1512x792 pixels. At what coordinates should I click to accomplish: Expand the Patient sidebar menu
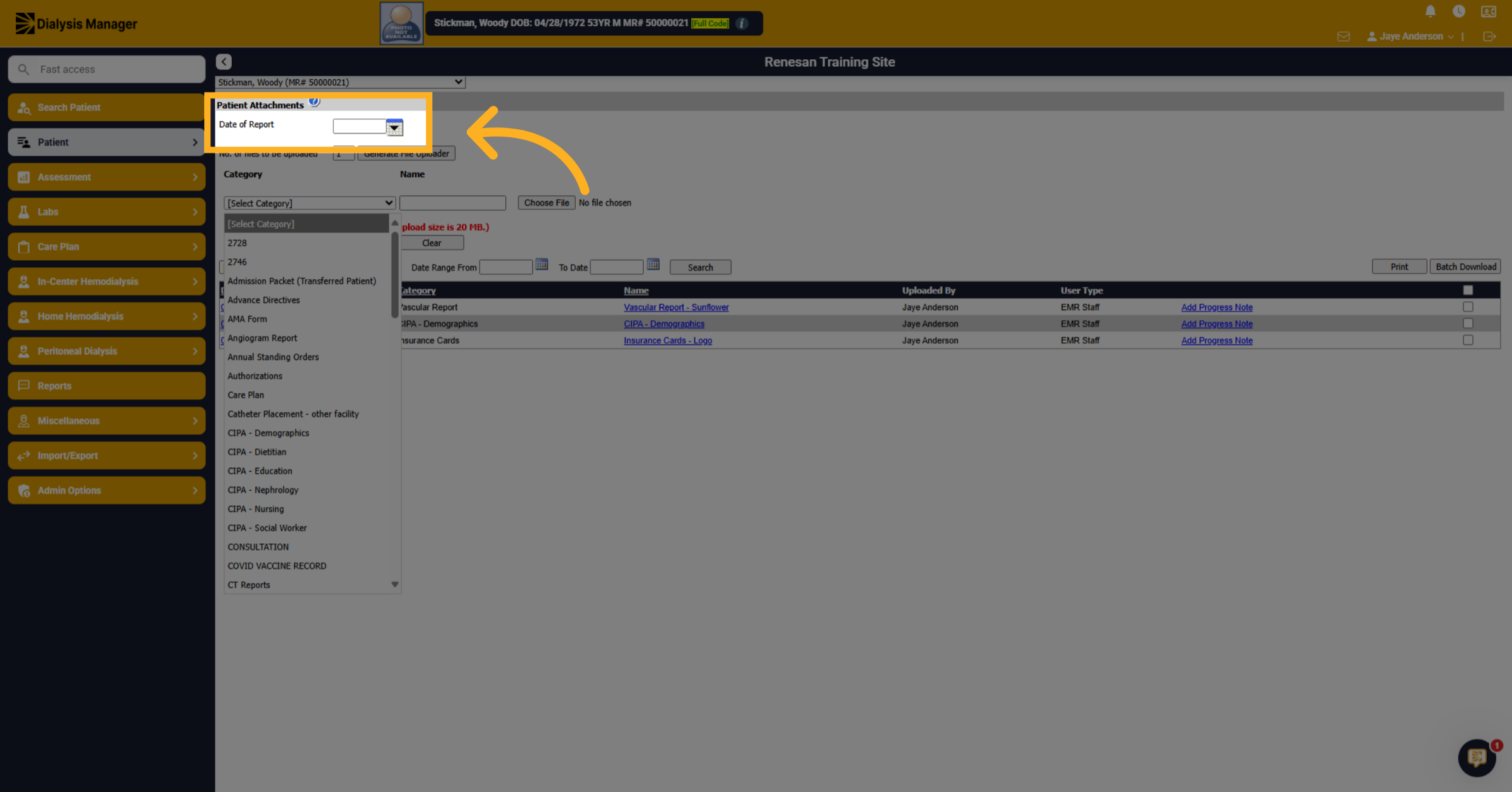106,142
